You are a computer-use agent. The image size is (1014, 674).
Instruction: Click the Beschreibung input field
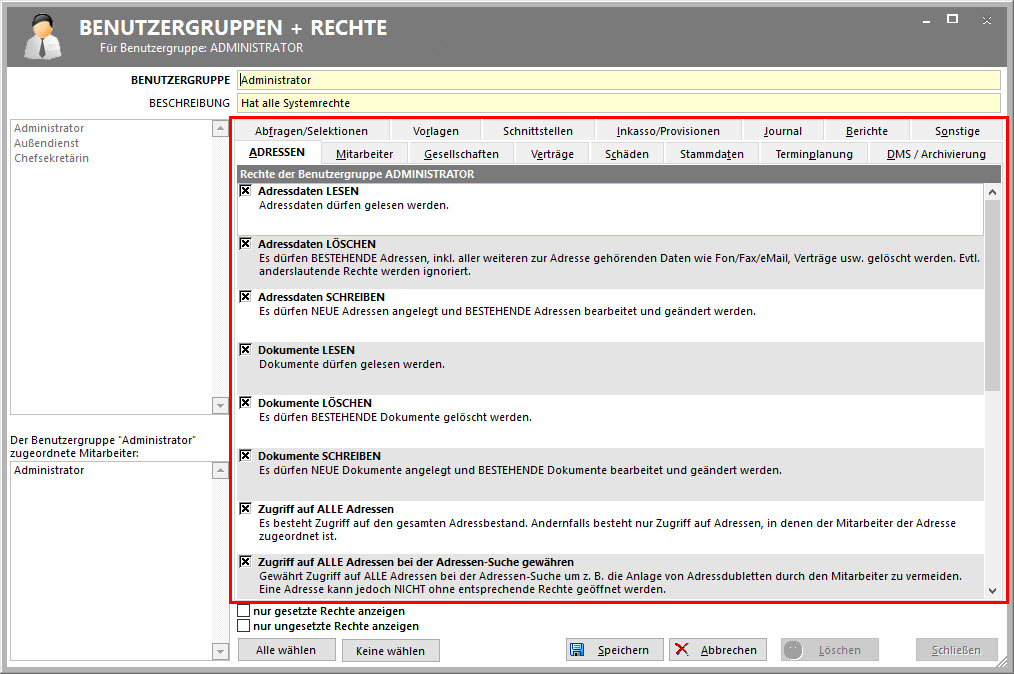click(618, 103)
